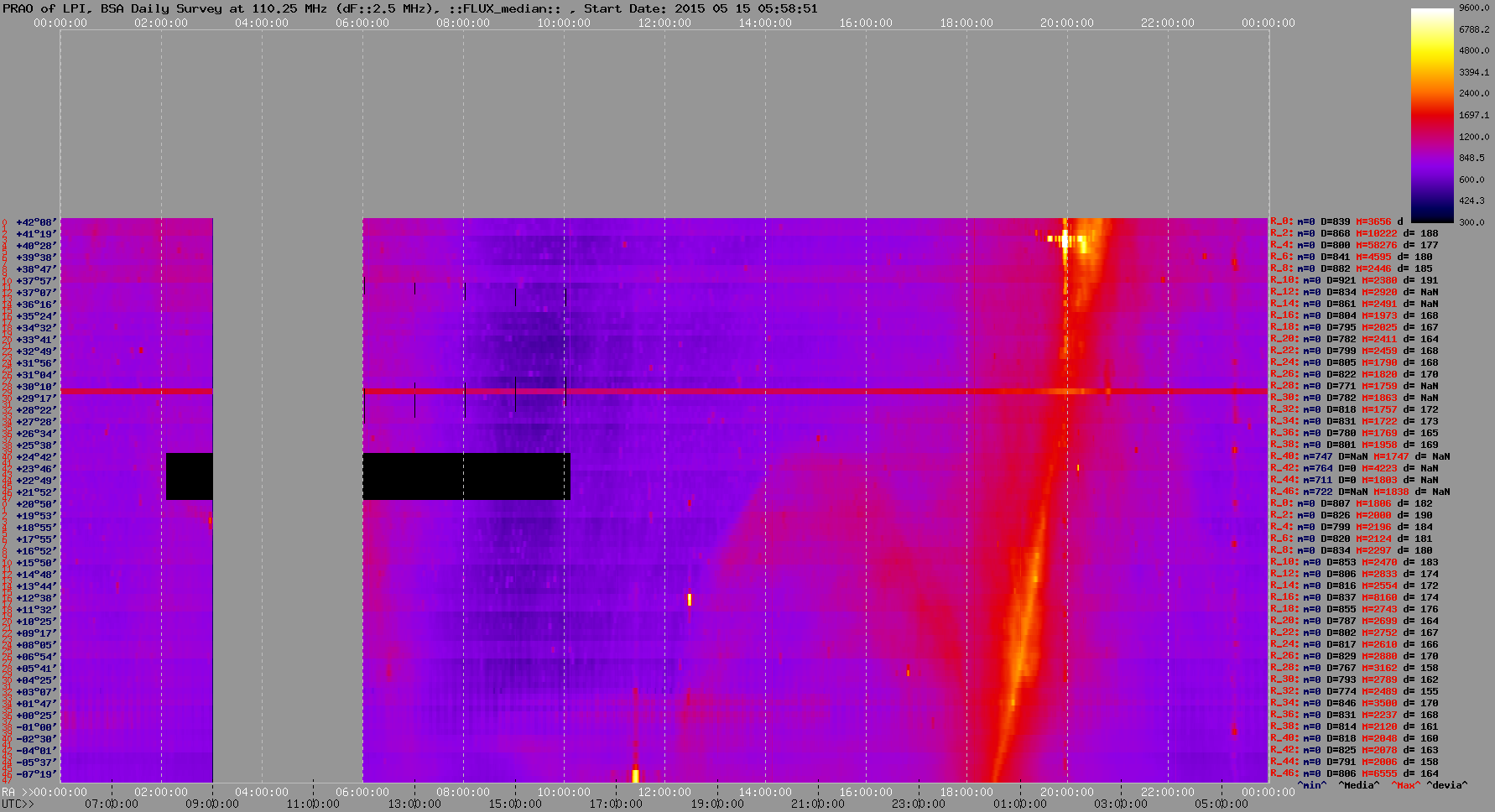Click the +00°25' declination label
1495x812 pixels.
click(36, 716)
